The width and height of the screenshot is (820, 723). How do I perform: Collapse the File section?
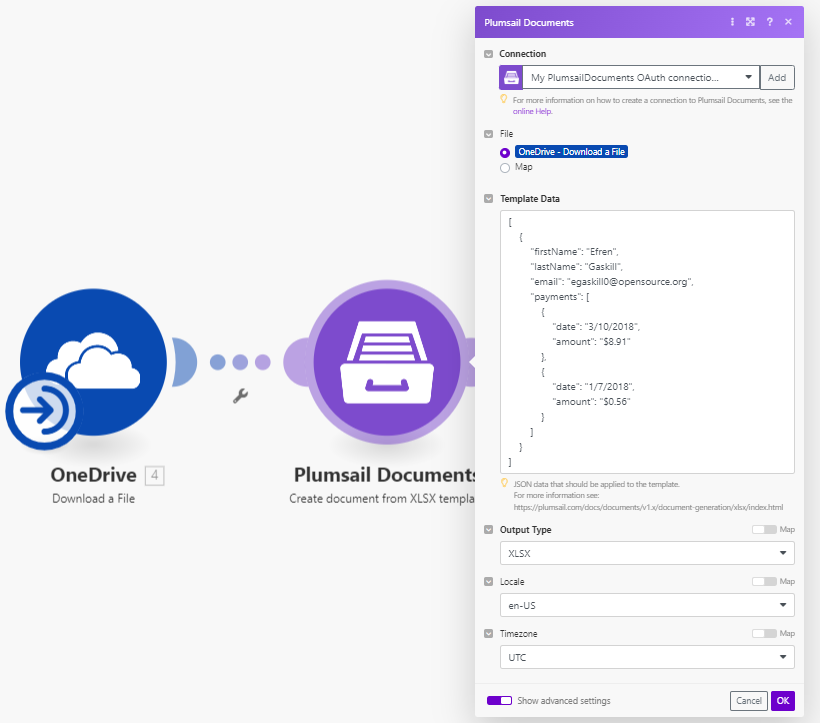[x=488, y=134]
